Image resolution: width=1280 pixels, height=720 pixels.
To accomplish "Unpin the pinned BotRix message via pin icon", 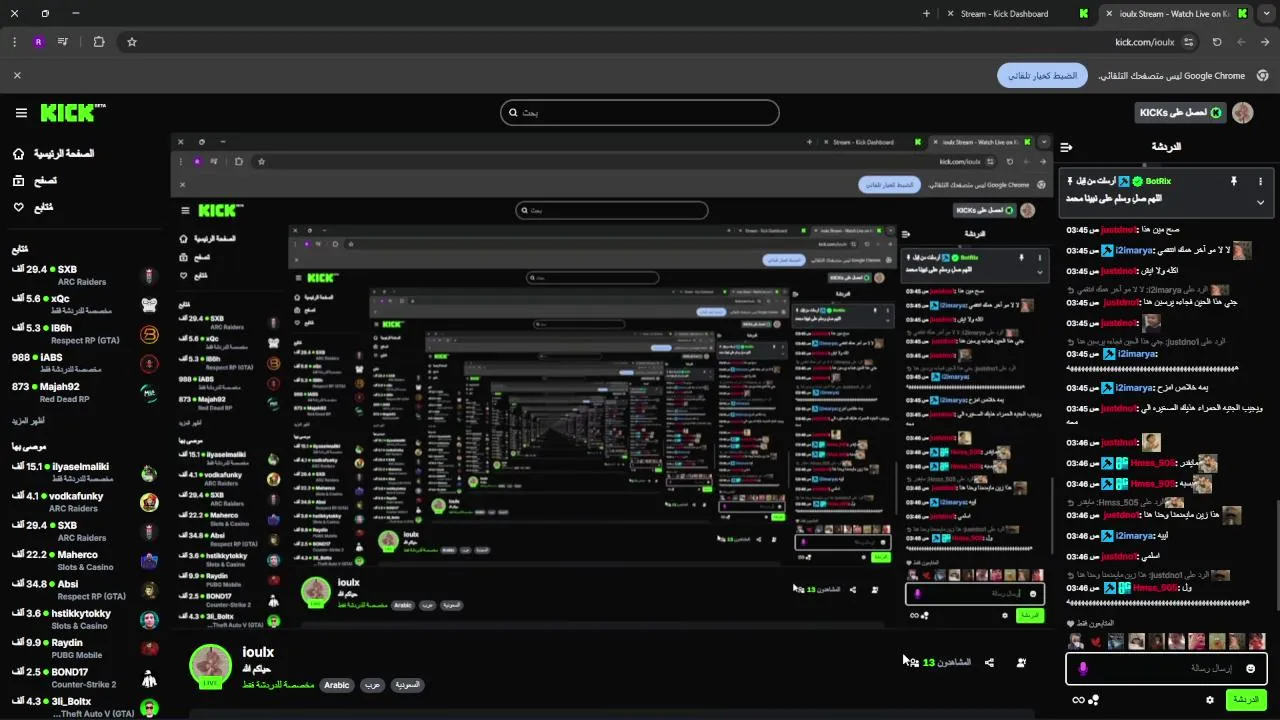I will tap(1233, 182).
